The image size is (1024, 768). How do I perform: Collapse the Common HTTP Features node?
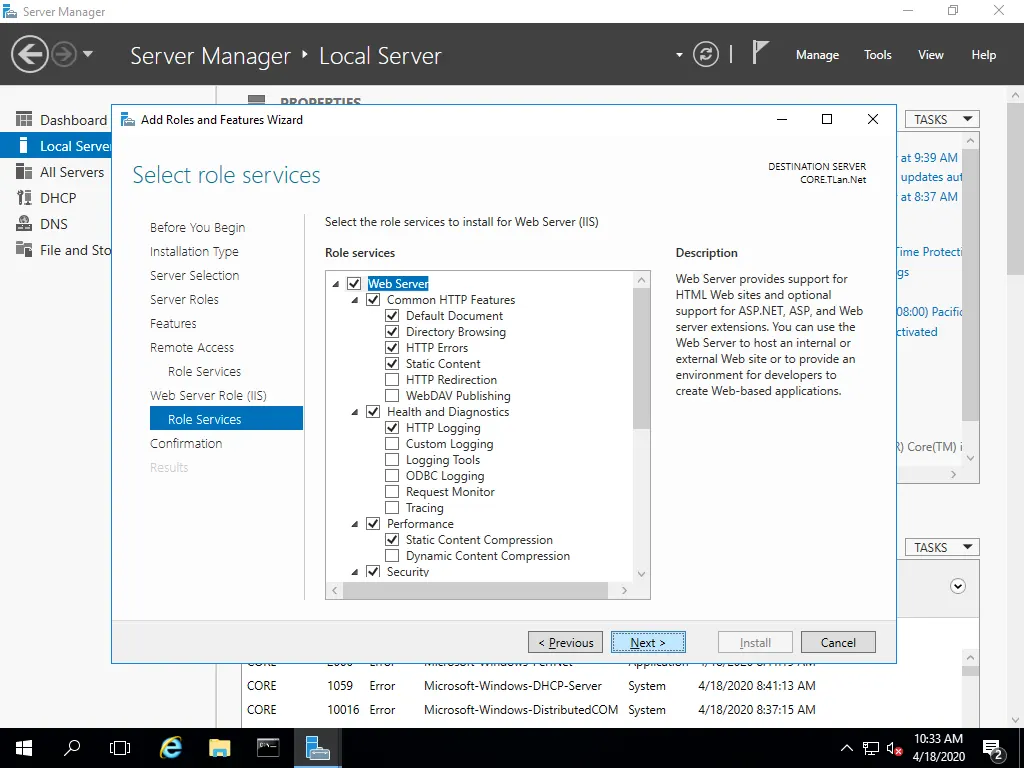pos(355,300)
